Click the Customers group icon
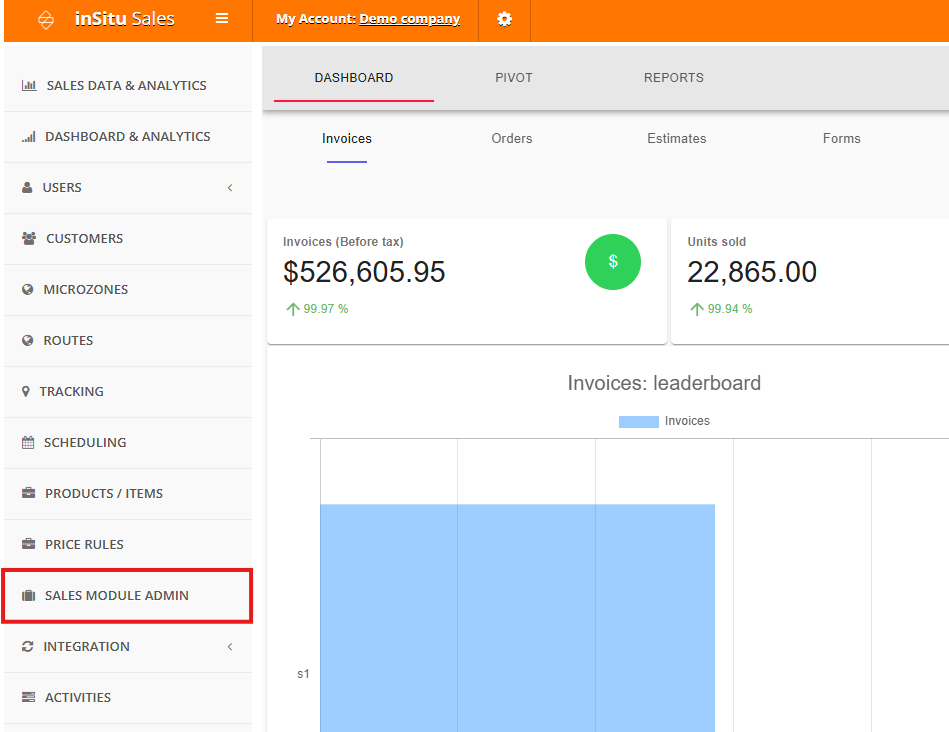Screen dimensions: 949x732 click(x=29, y=239)
